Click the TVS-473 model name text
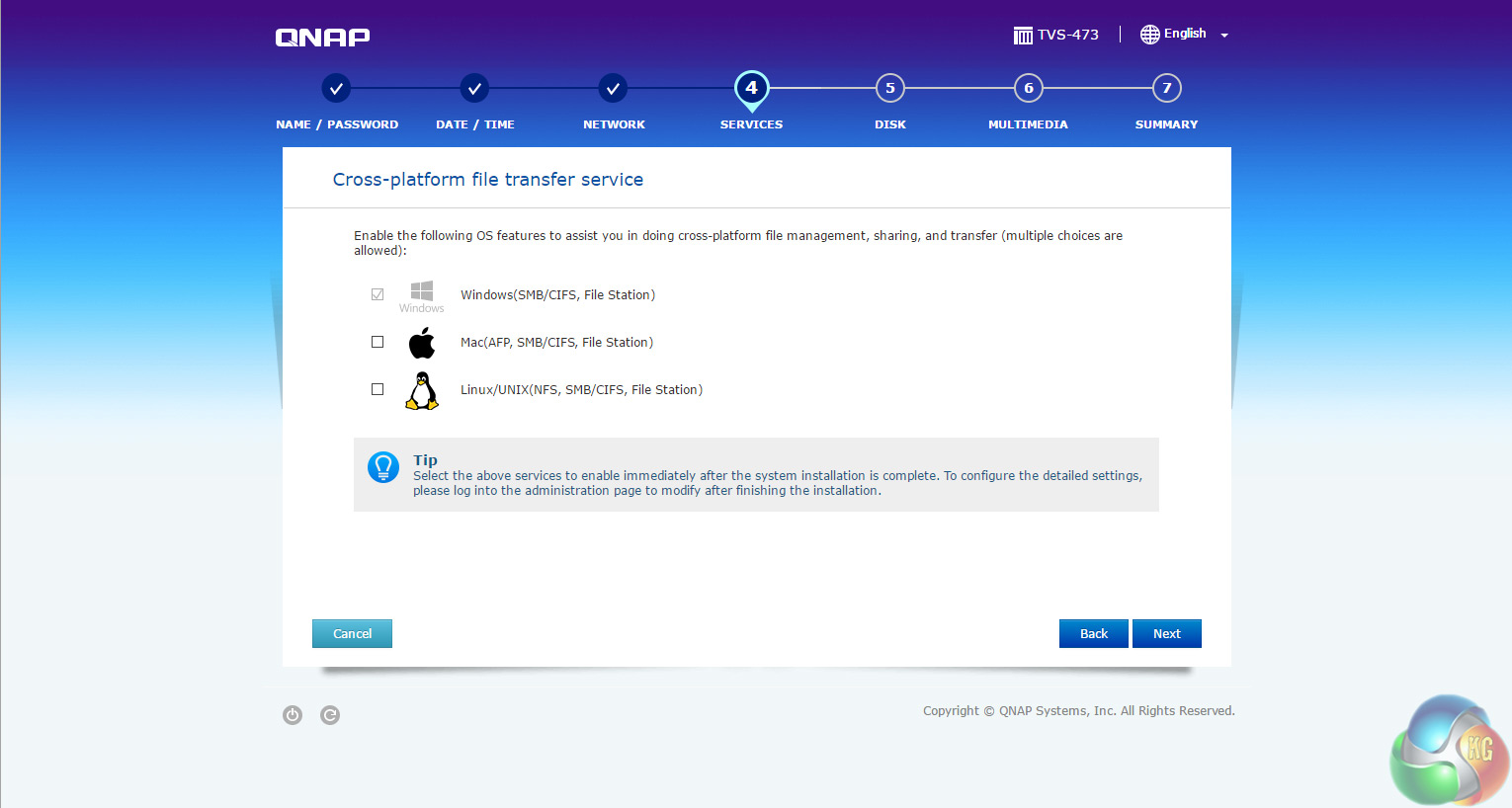Viewport: 1512px width, 808px height. pyautogui.click(x=1068, y=35)
